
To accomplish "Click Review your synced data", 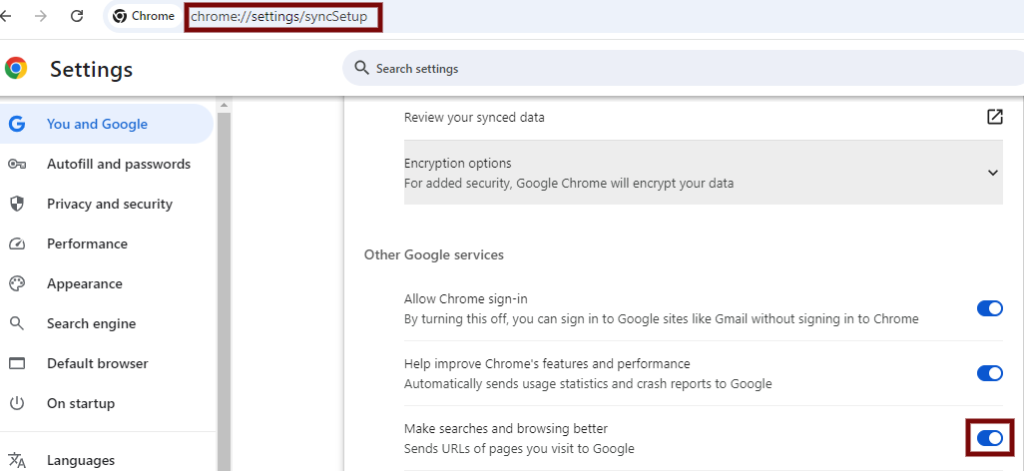I will [474, 117].
